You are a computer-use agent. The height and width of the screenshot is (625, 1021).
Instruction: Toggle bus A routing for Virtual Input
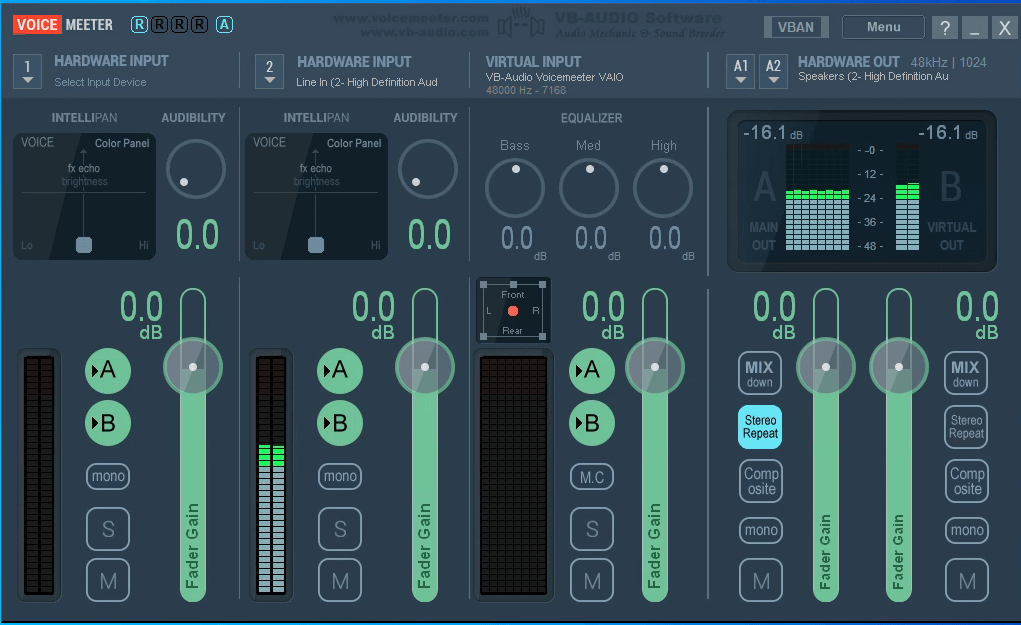(592, 370)
